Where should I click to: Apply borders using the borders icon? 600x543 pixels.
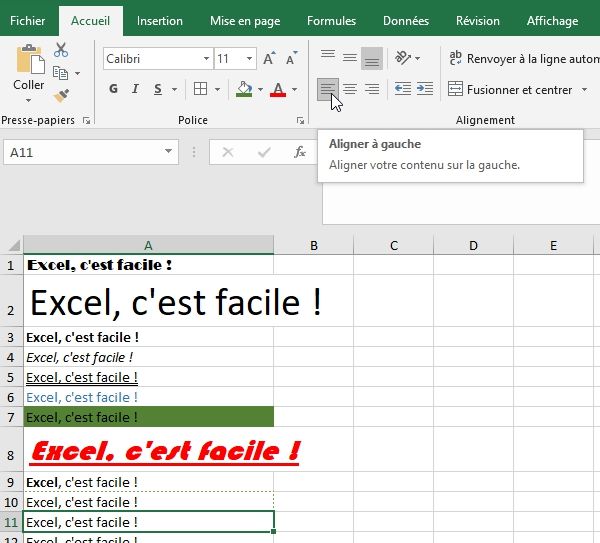[201, 89]
